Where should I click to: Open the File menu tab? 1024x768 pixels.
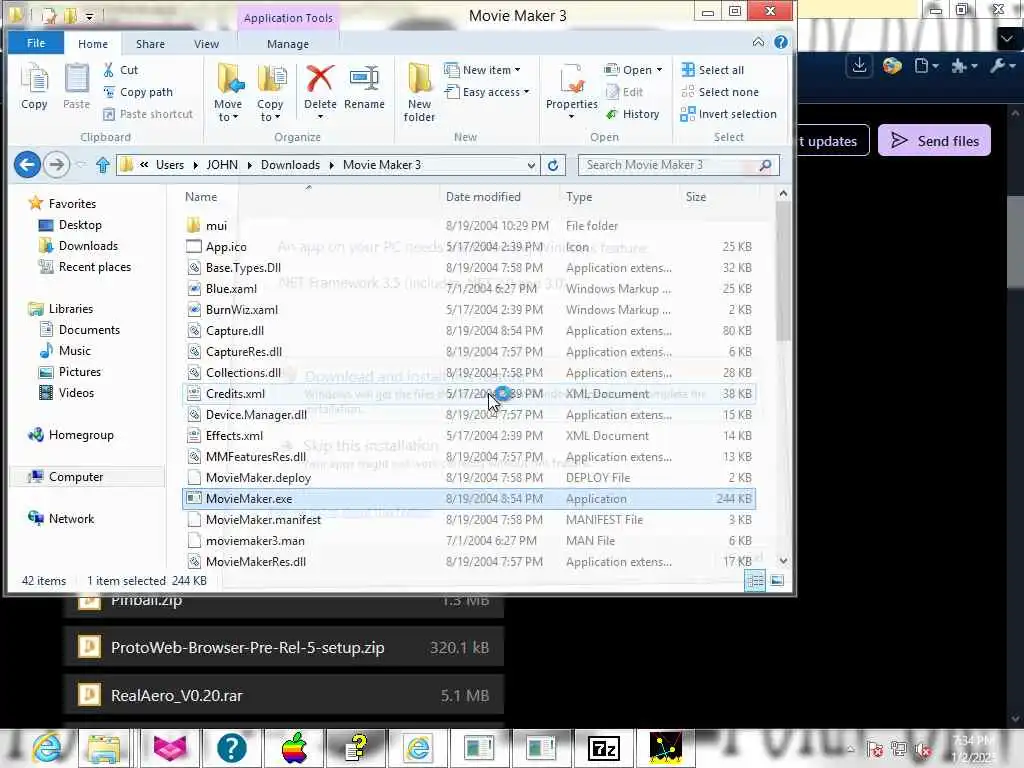[x=36, y=43]
